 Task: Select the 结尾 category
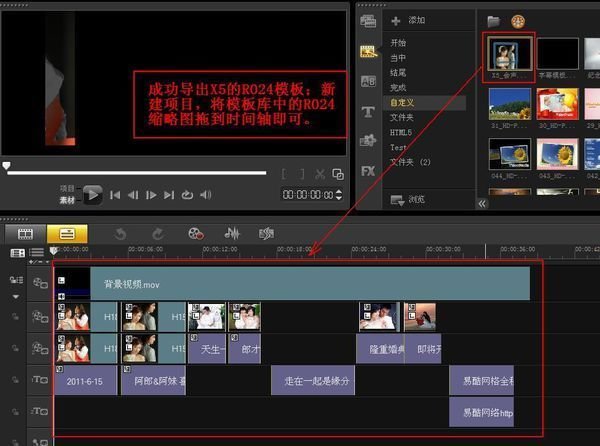pyautogui.click(x=398, y=73)
